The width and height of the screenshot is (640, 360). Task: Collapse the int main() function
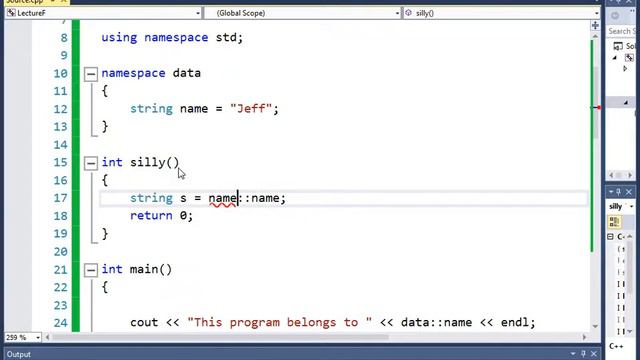pos(91,270)
